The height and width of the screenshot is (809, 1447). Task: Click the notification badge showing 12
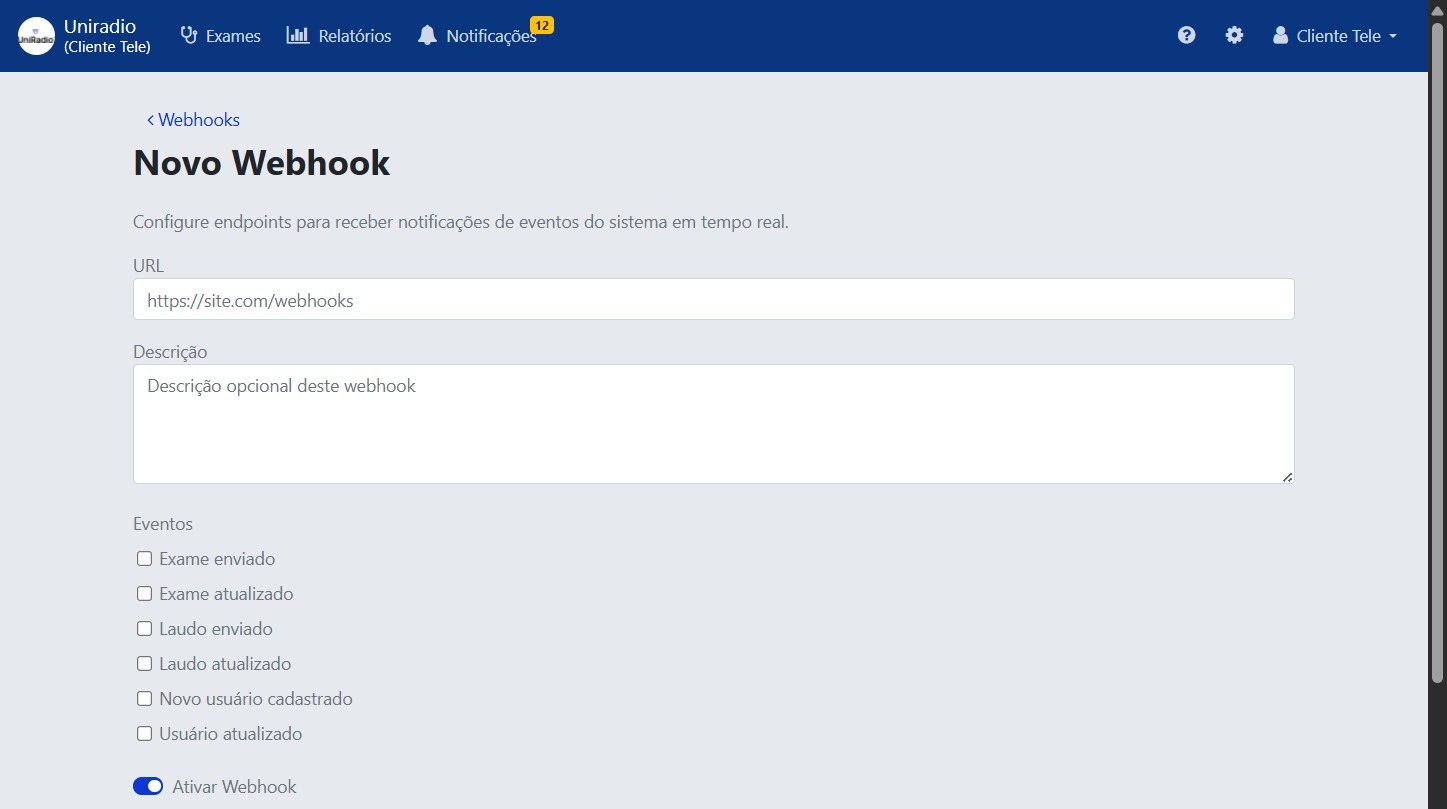point(543,25)
